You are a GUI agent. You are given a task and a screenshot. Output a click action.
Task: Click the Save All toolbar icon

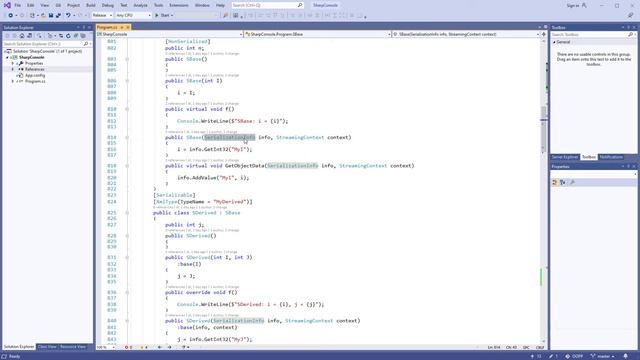coord(58,16)
